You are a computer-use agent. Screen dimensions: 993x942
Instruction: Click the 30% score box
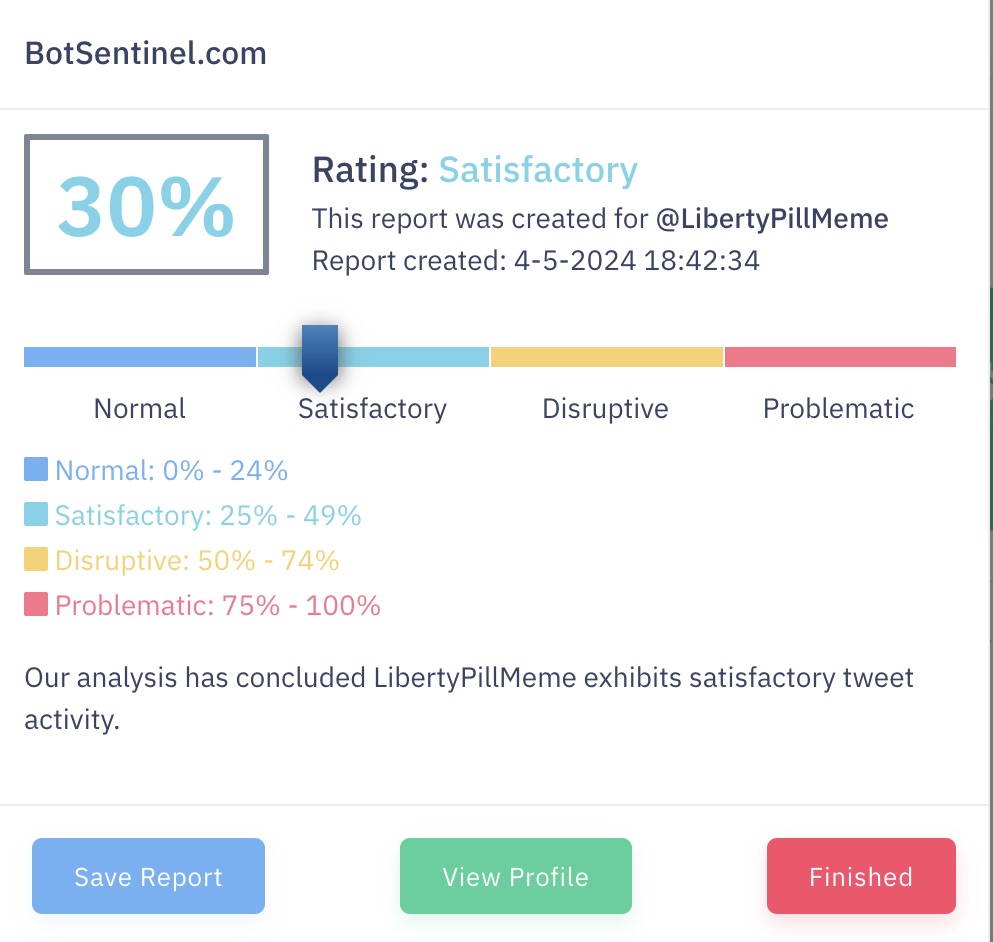[x=146, y=205]
